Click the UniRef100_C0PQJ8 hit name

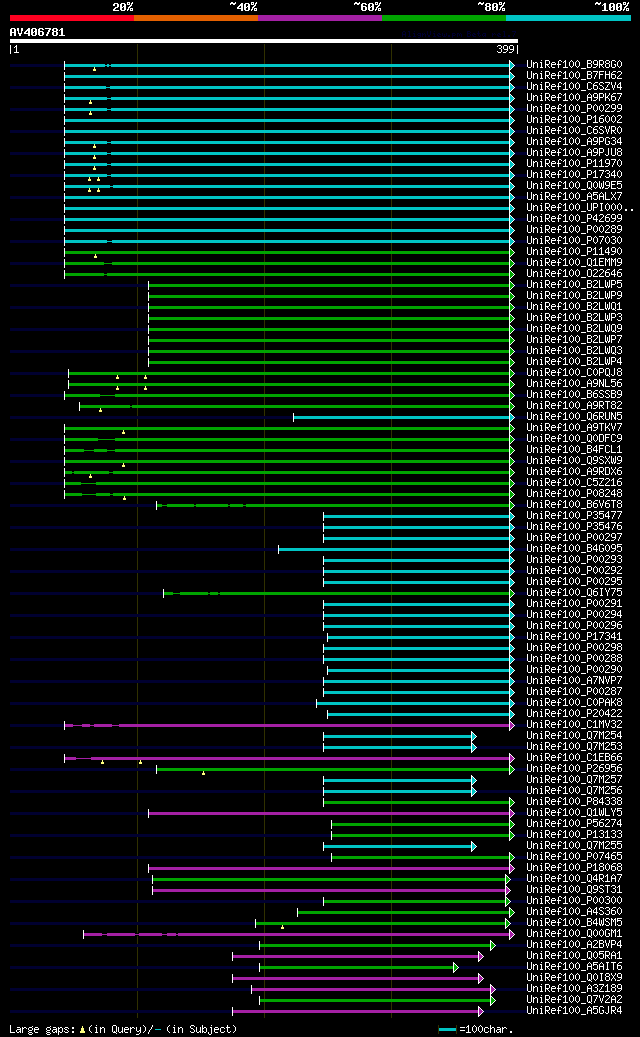(574, 372)
